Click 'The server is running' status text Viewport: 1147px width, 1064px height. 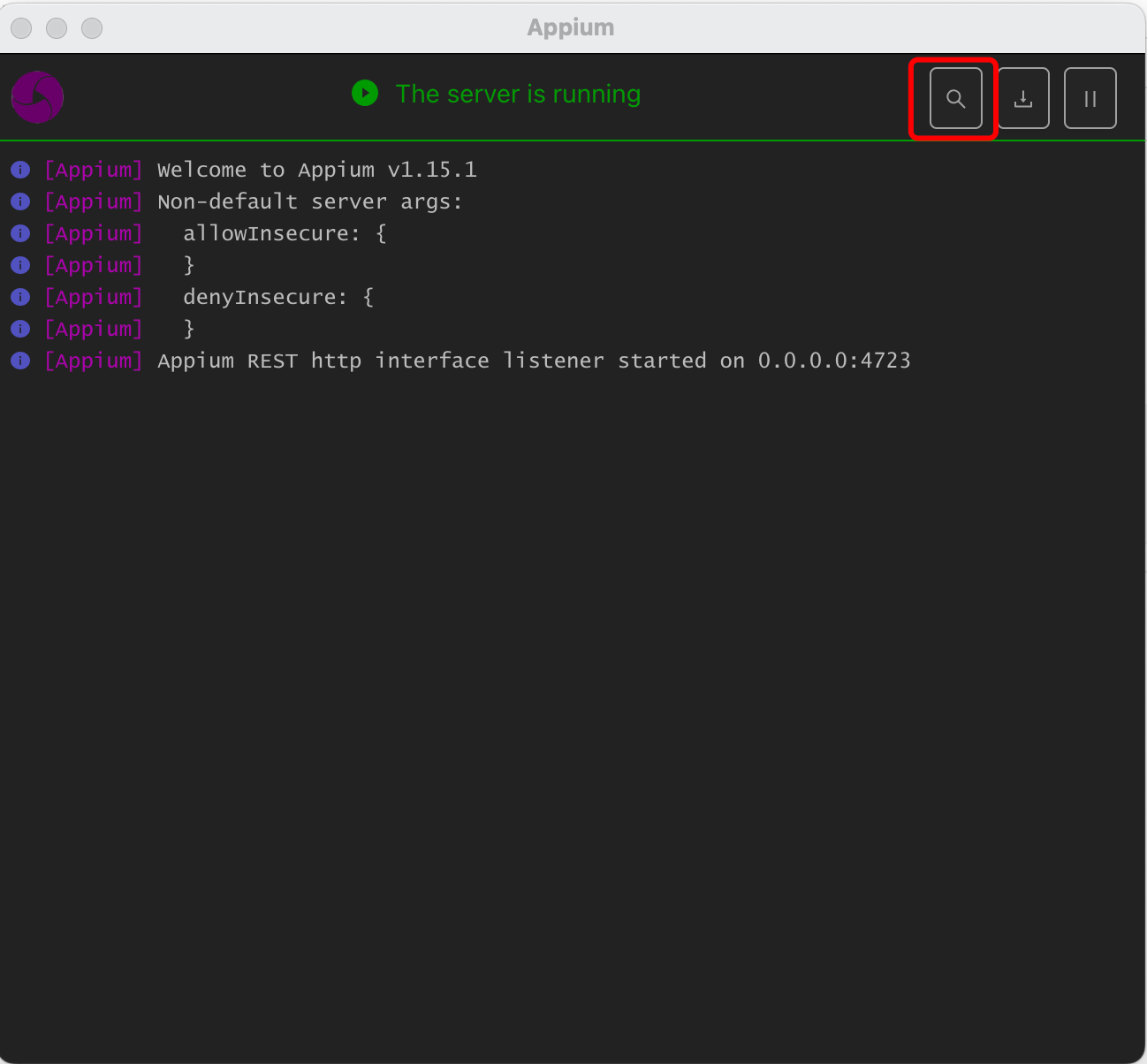518,94
